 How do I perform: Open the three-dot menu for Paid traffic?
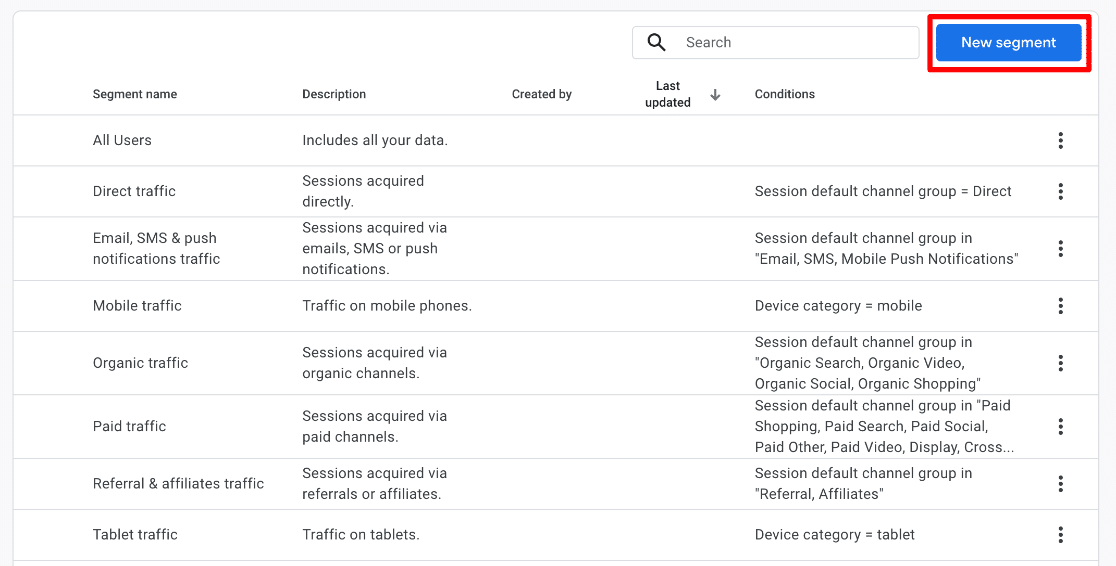(x=1060, y=426)
